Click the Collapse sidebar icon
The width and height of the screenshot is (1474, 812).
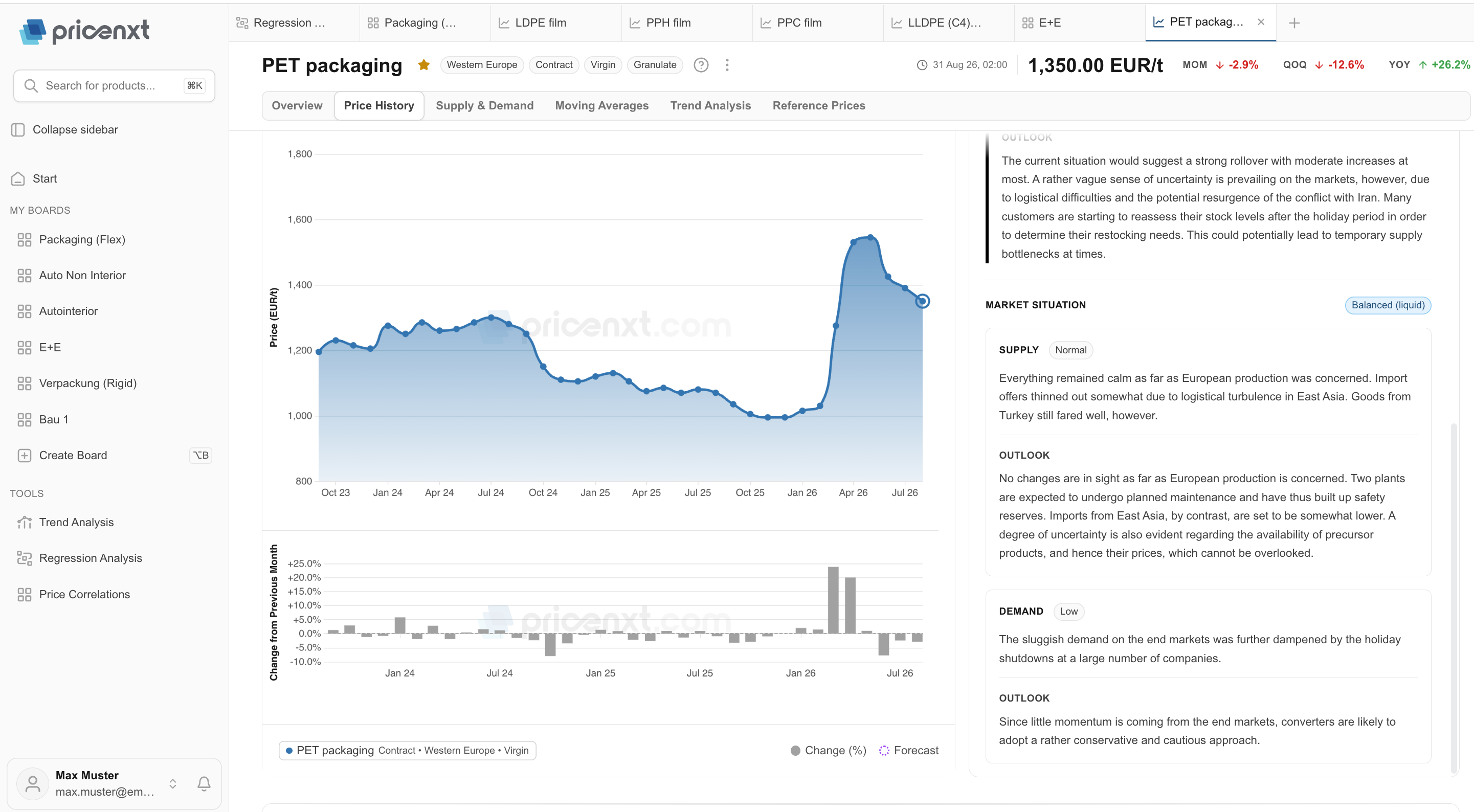point(18,130)
